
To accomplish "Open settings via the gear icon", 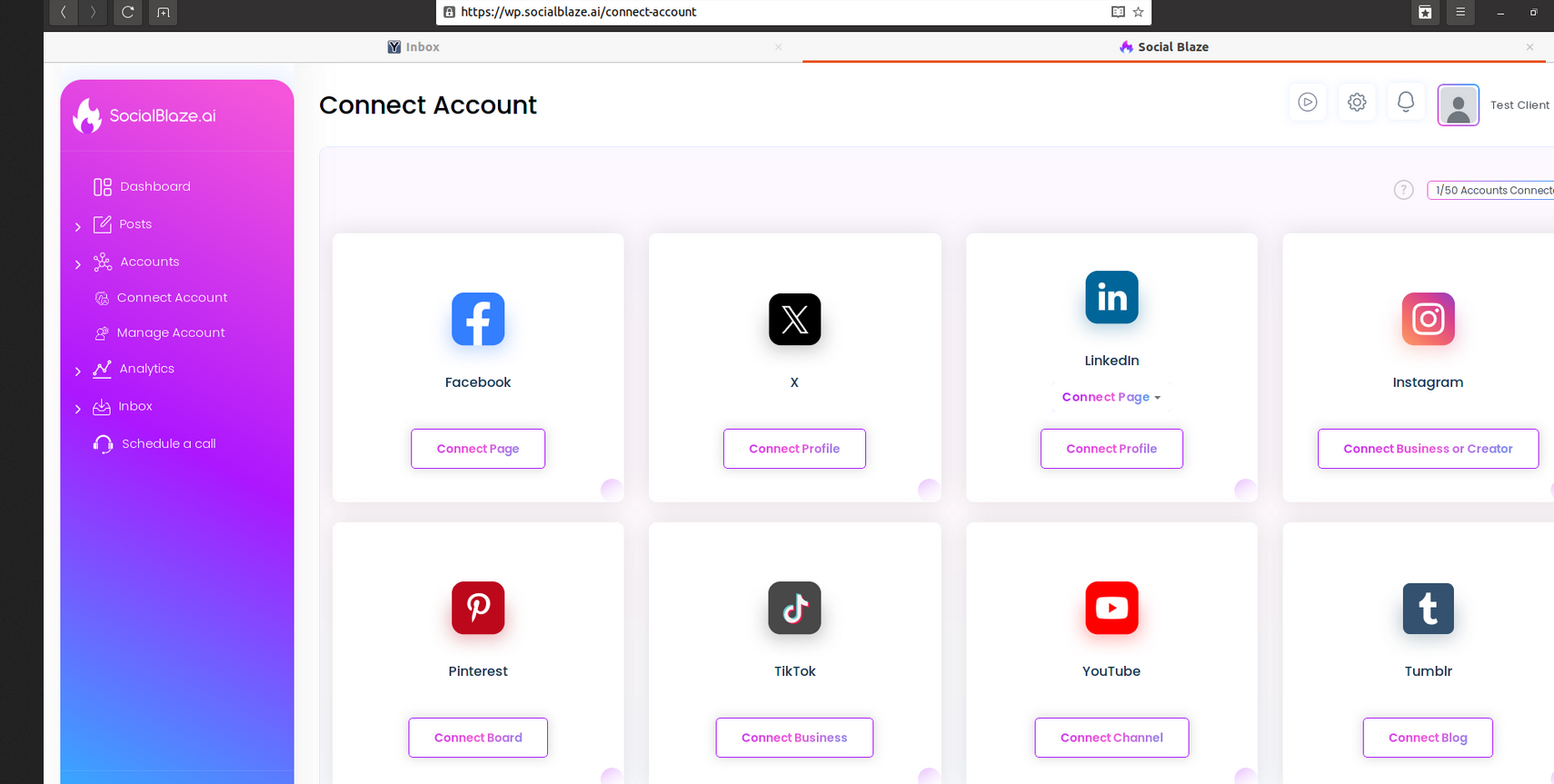I will [1357, 102].
